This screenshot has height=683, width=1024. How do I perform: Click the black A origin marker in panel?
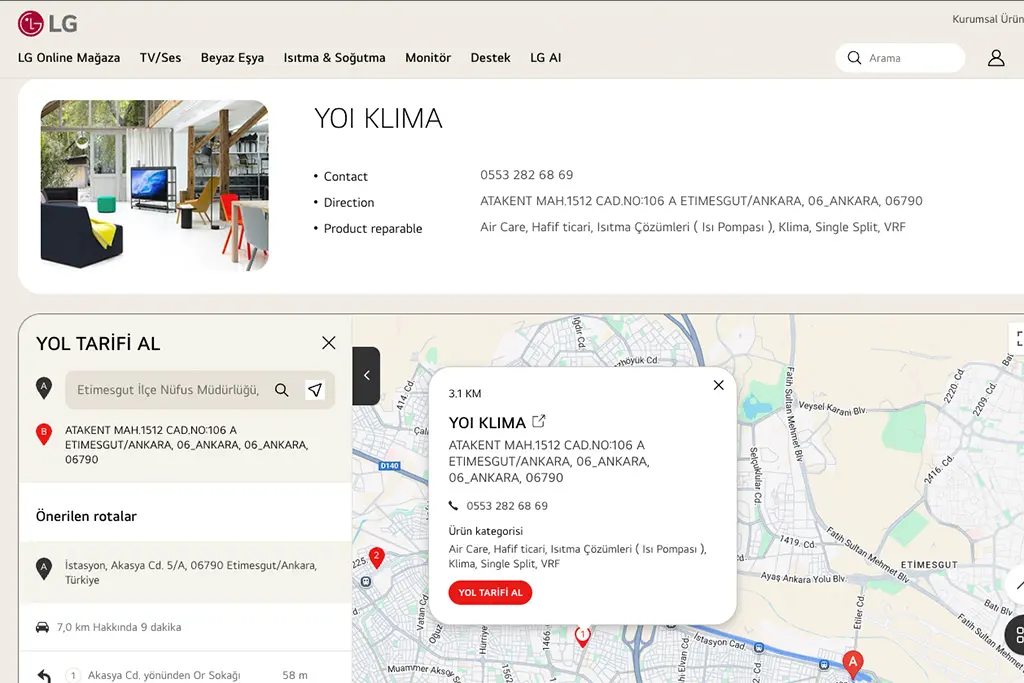44,388
